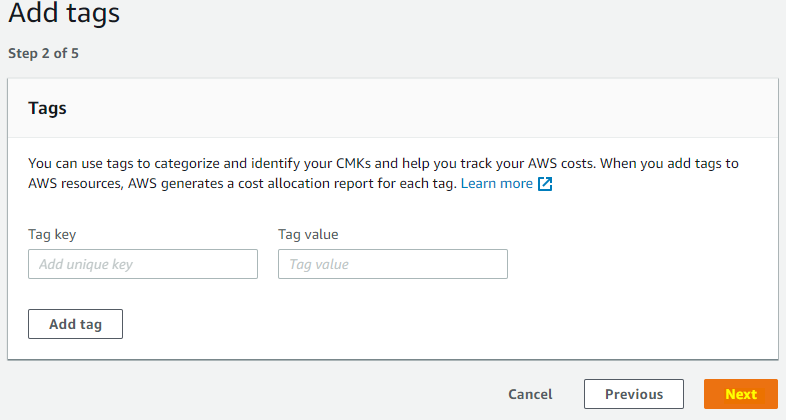This screenshot has width=786, height=420.
Task: Click the Step 2 of 5 indicator
Action: coord(44,53)
